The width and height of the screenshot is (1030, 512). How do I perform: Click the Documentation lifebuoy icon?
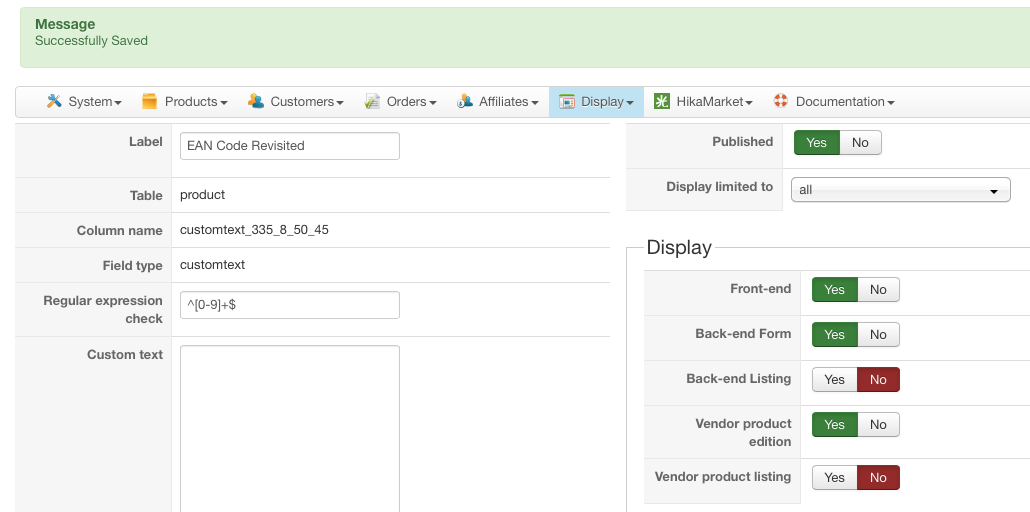point(781,101)
